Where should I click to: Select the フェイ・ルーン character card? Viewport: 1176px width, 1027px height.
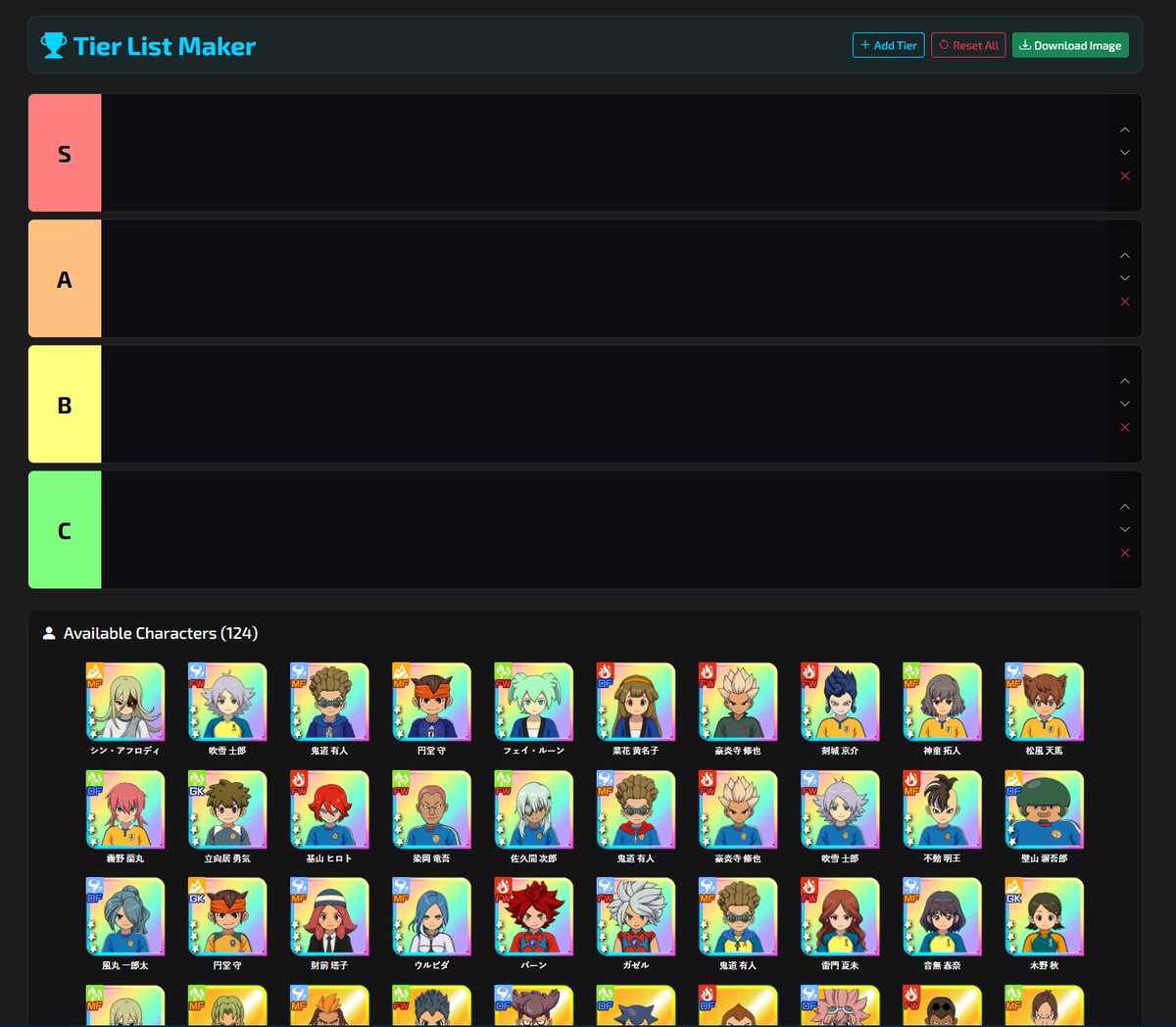[534, 709]
